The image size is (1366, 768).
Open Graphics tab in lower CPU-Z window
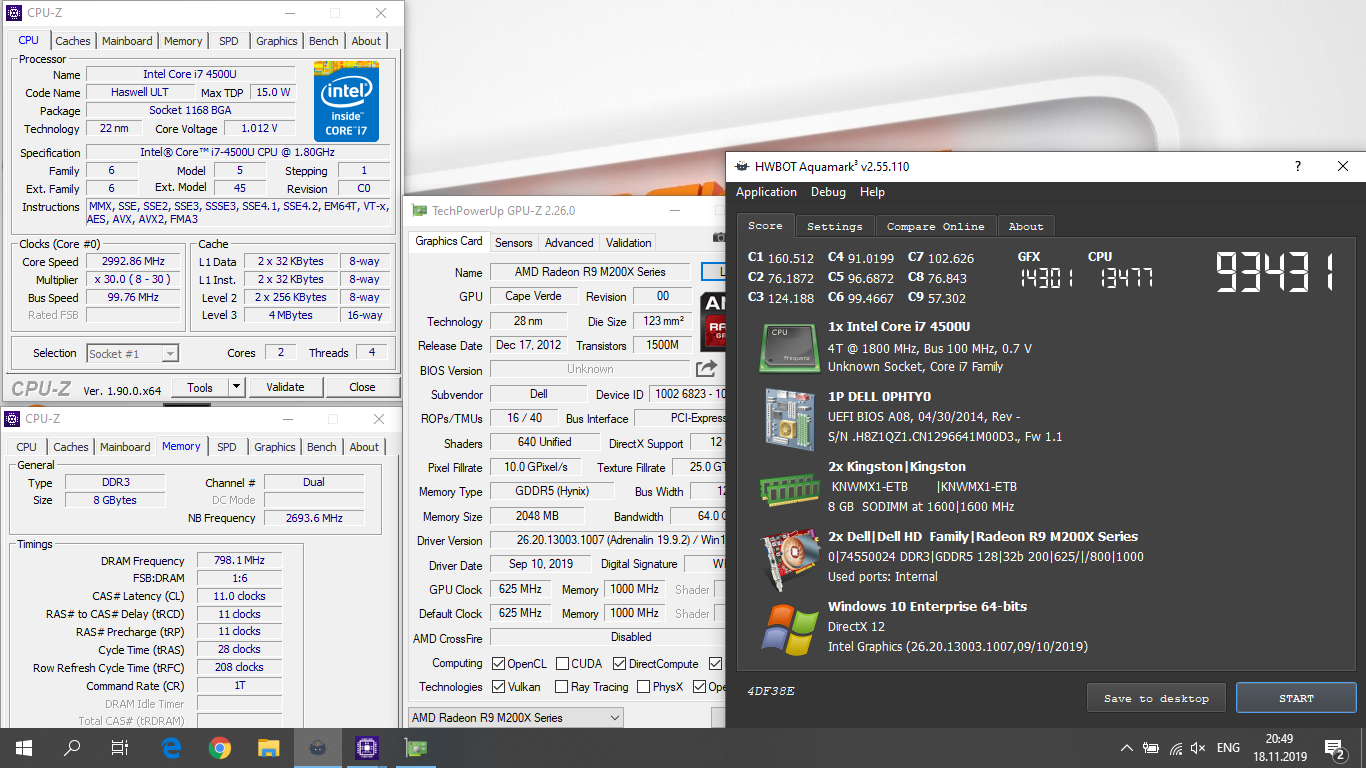[275, 447]
